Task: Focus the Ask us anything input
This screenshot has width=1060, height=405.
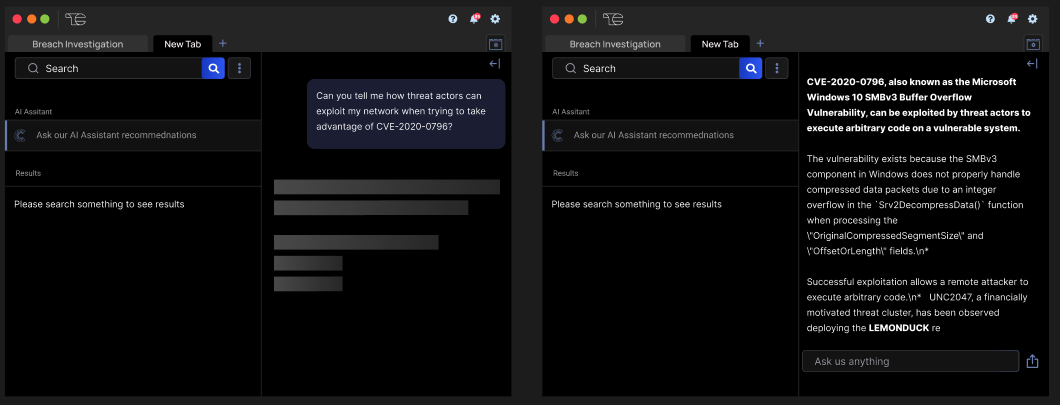Action: click(910, 361)
